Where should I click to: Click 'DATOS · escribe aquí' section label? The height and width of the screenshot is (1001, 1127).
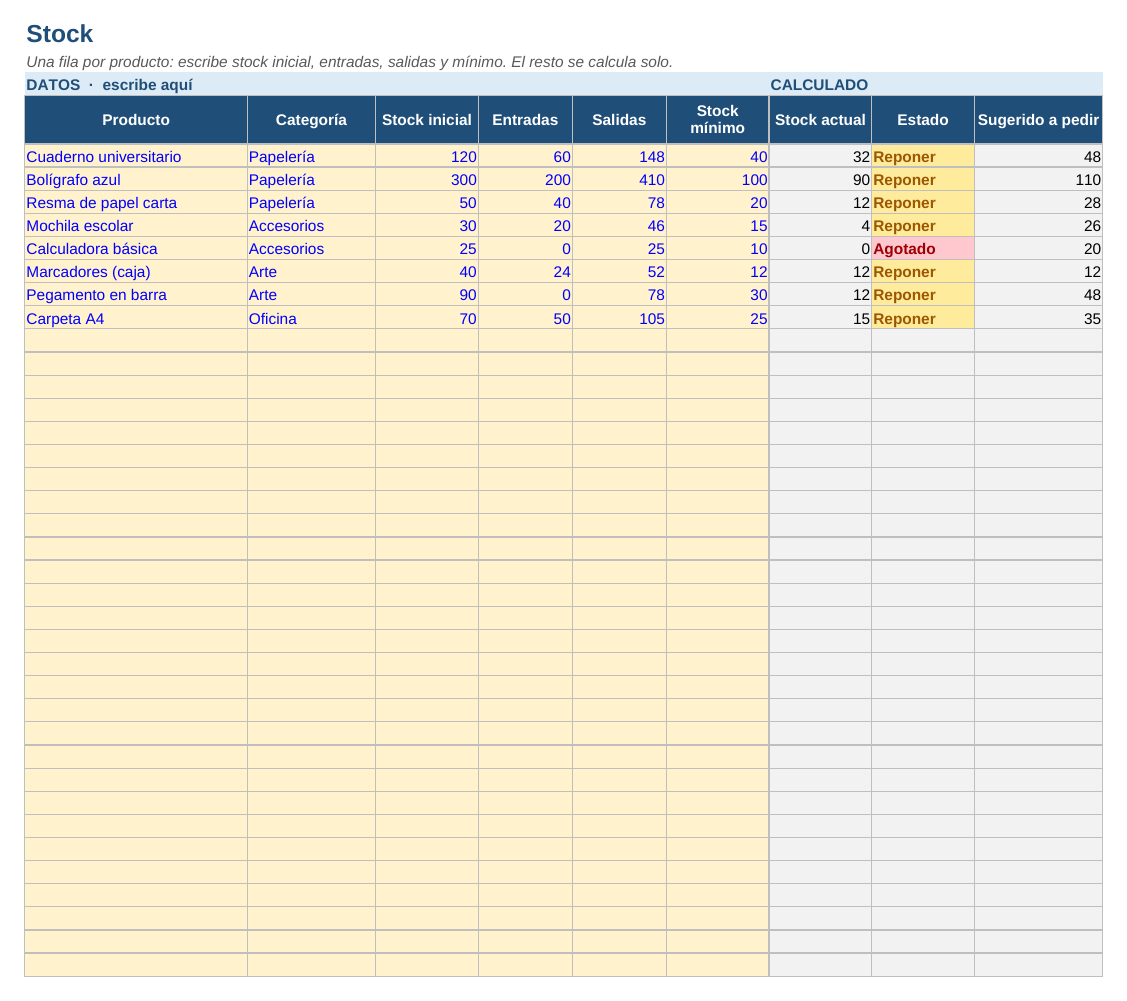pos(109,85)
